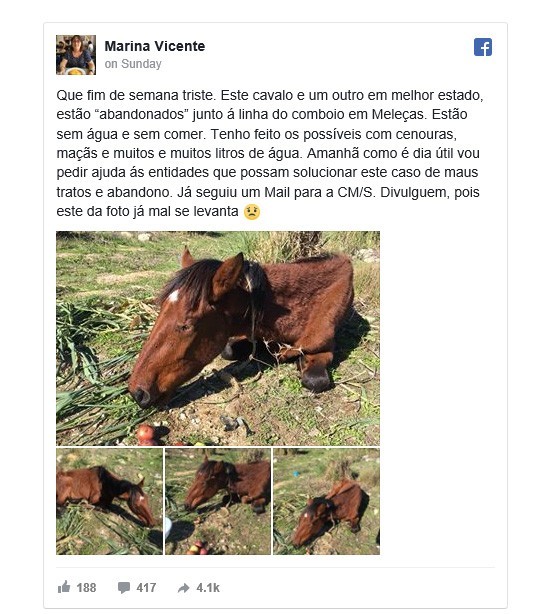Image resolution: width=556 pixels, height=614 pixels.
Task: Click the post text beginning 'Que fim de semana'
Action: pyautogui.click(x=270, y=153)
